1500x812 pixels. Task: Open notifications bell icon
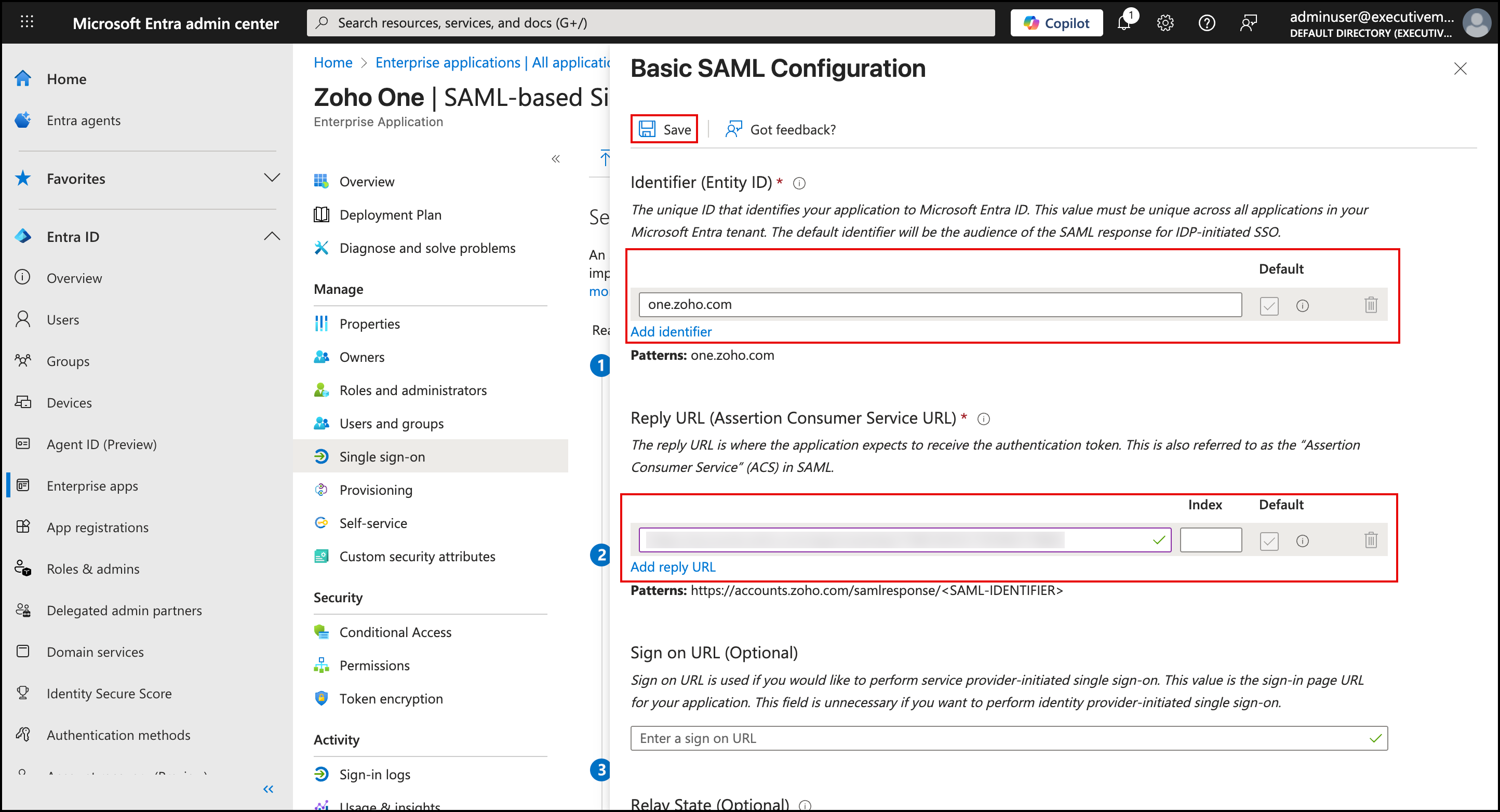pos(1124,23)
